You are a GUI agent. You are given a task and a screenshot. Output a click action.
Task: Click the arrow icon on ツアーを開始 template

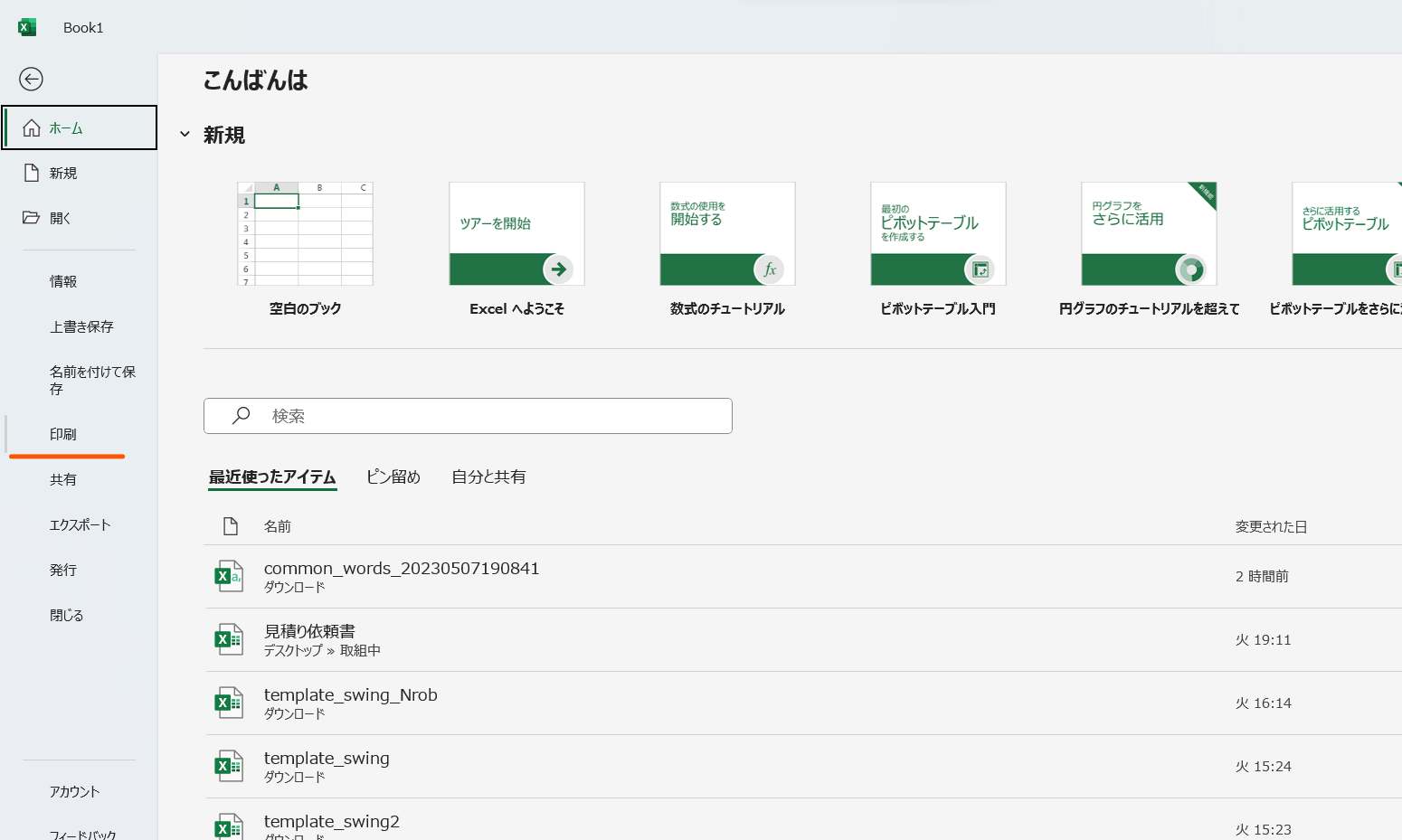click(558, 269)
